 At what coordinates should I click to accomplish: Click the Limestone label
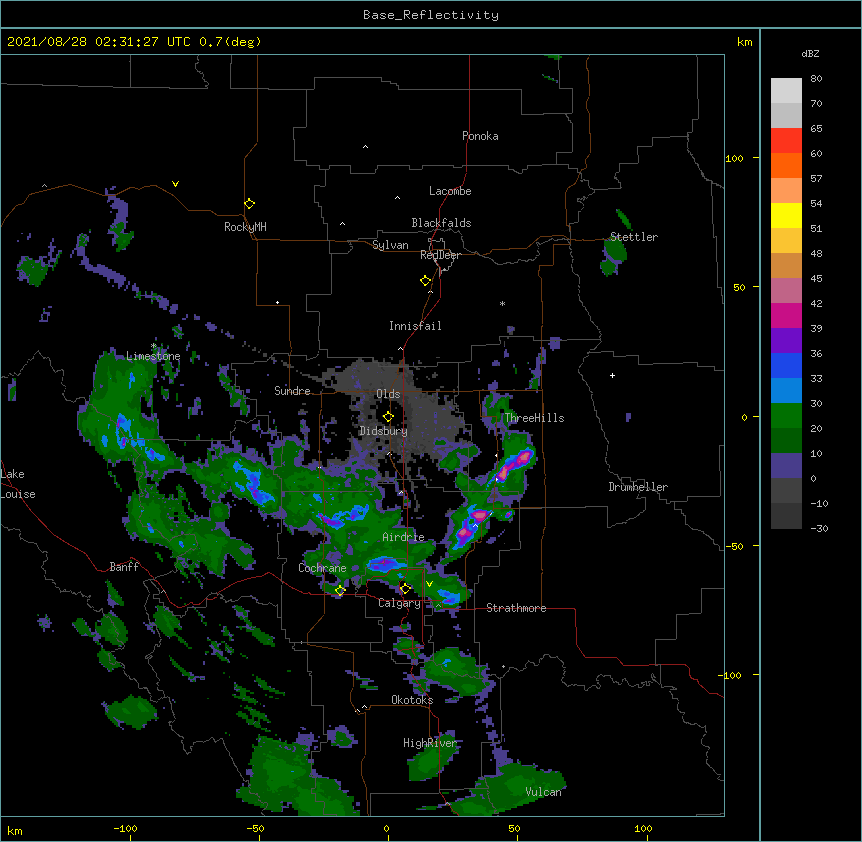tap(153, 356)
